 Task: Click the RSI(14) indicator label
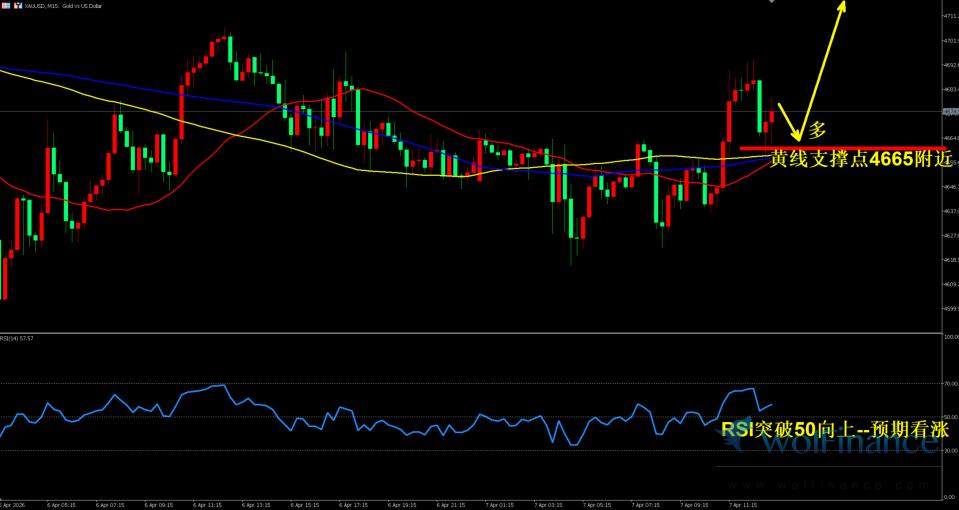(x=18, y=338)
